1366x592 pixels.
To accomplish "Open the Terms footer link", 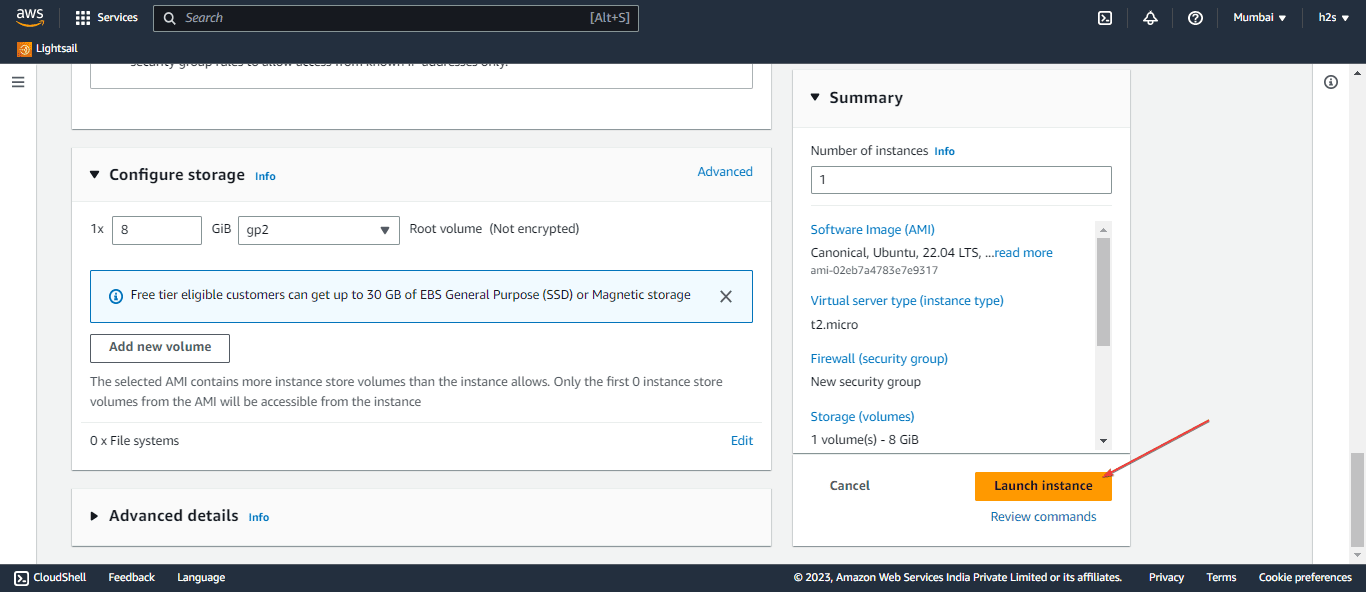I will tap(1221, 577).
